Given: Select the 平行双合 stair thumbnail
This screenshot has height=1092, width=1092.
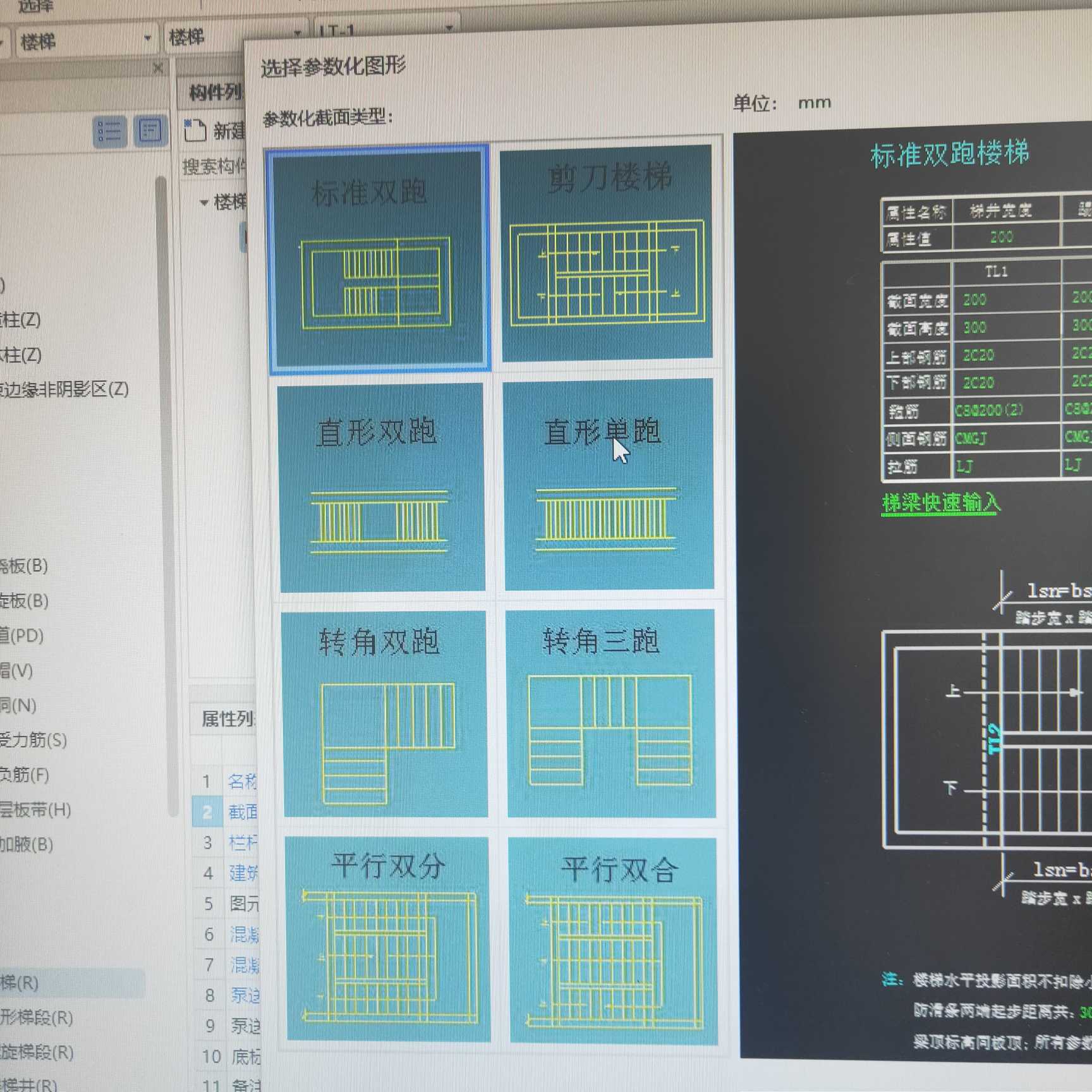Looking at the screenshot, I should [613, 940].
